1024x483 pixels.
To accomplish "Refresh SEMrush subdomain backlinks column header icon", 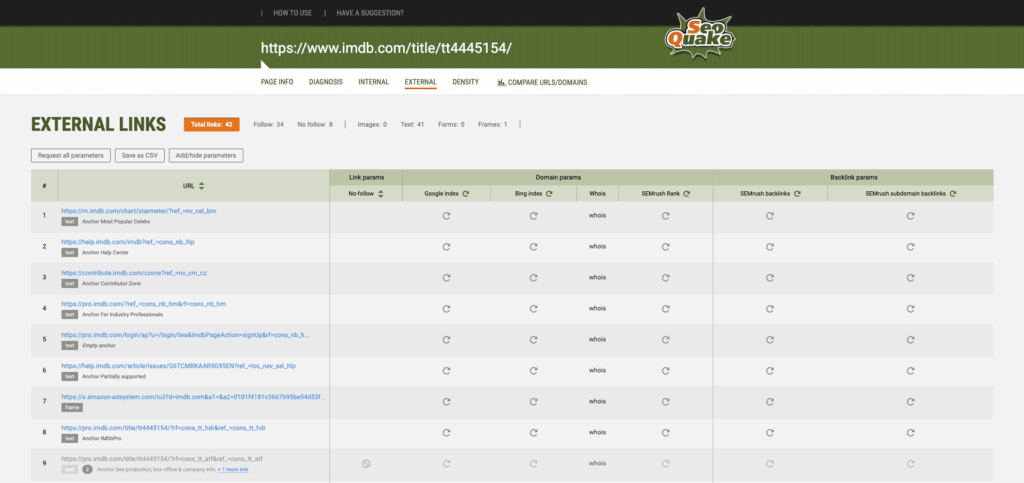I will [953, 194].
